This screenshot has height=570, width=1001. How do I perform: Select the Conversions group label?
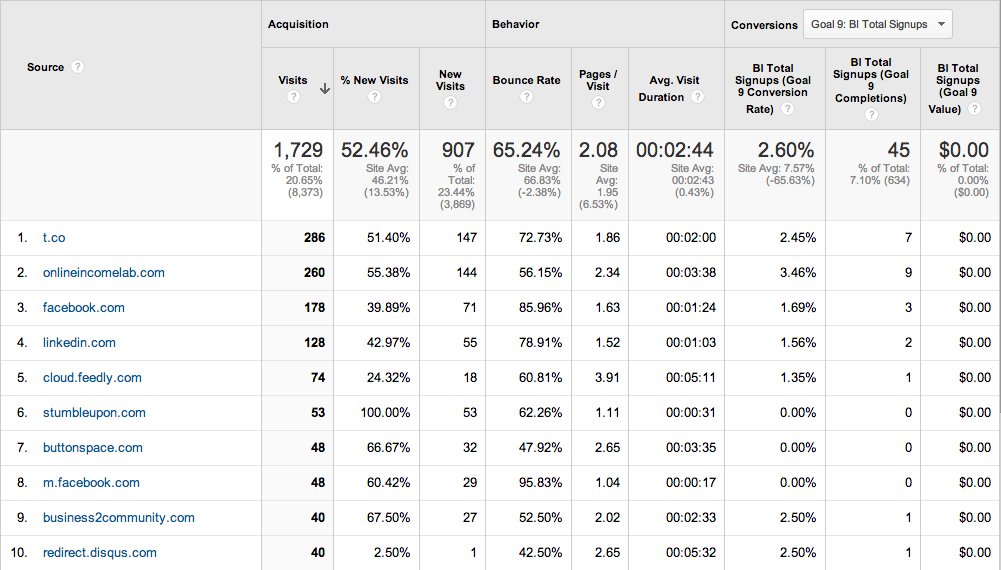[764, 25]
